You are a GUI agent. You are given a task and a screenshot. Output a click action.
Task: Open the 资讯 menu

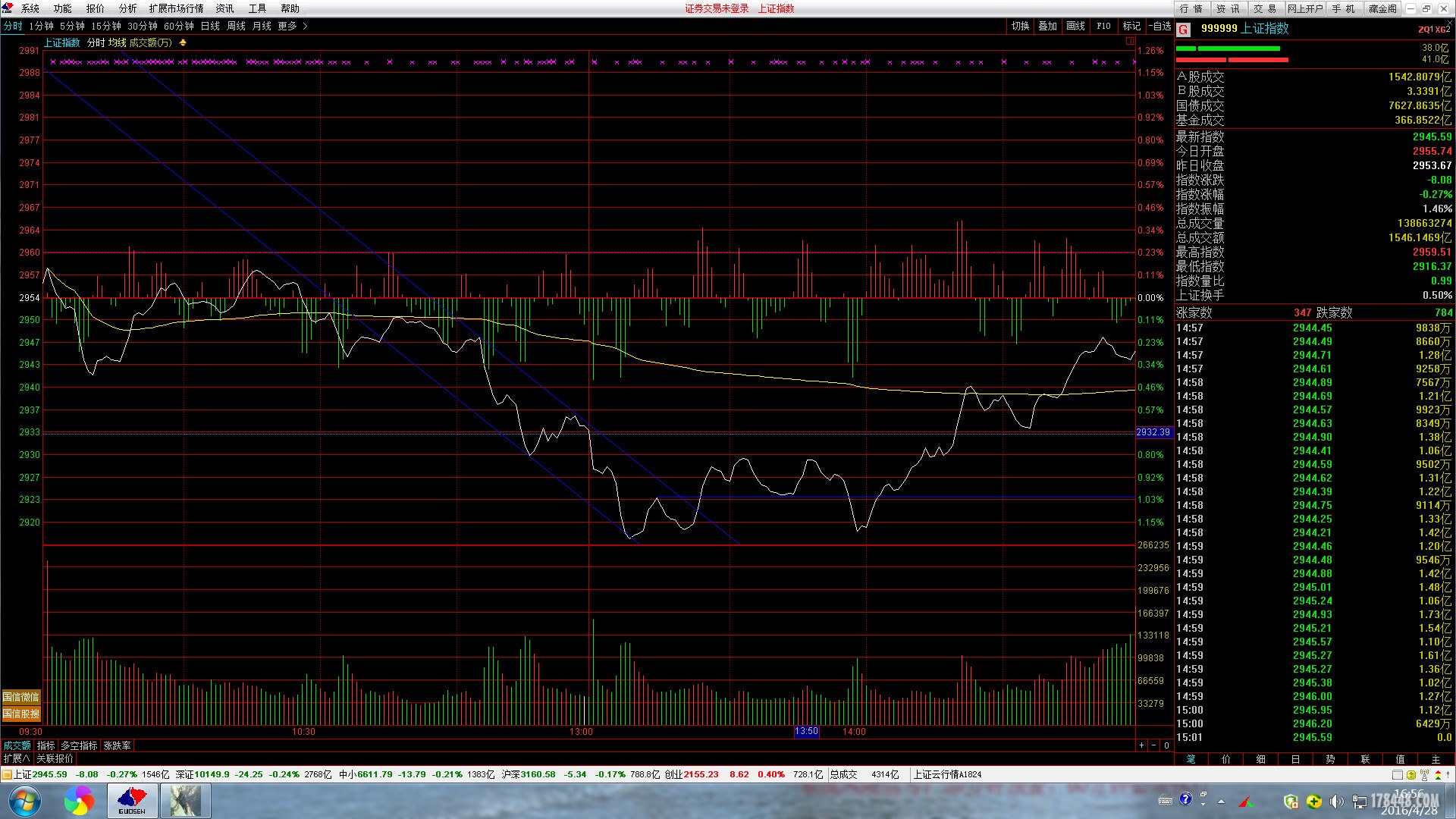pos(225,8)
